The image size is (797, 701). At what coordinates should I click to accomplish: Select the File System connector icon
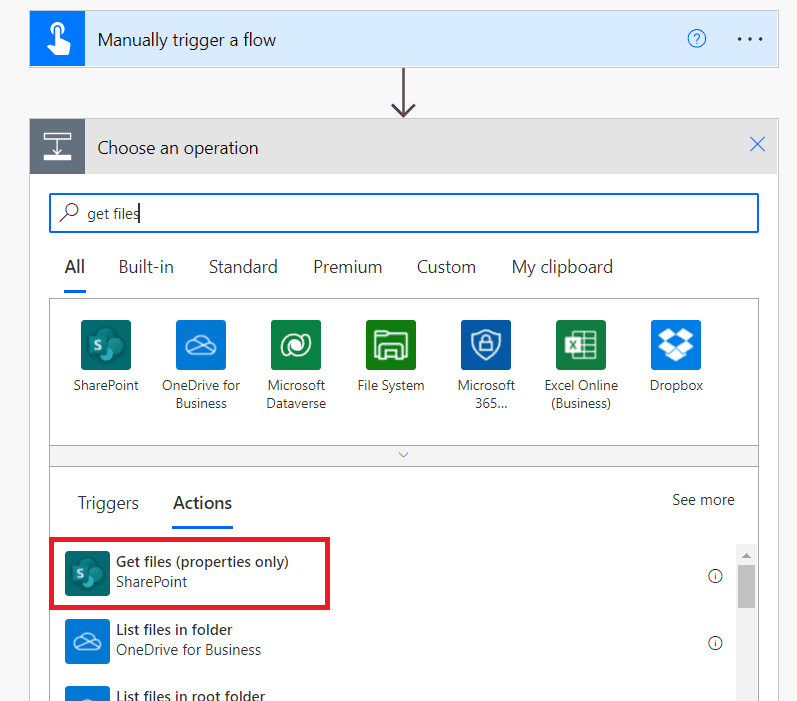pos(391,345)
